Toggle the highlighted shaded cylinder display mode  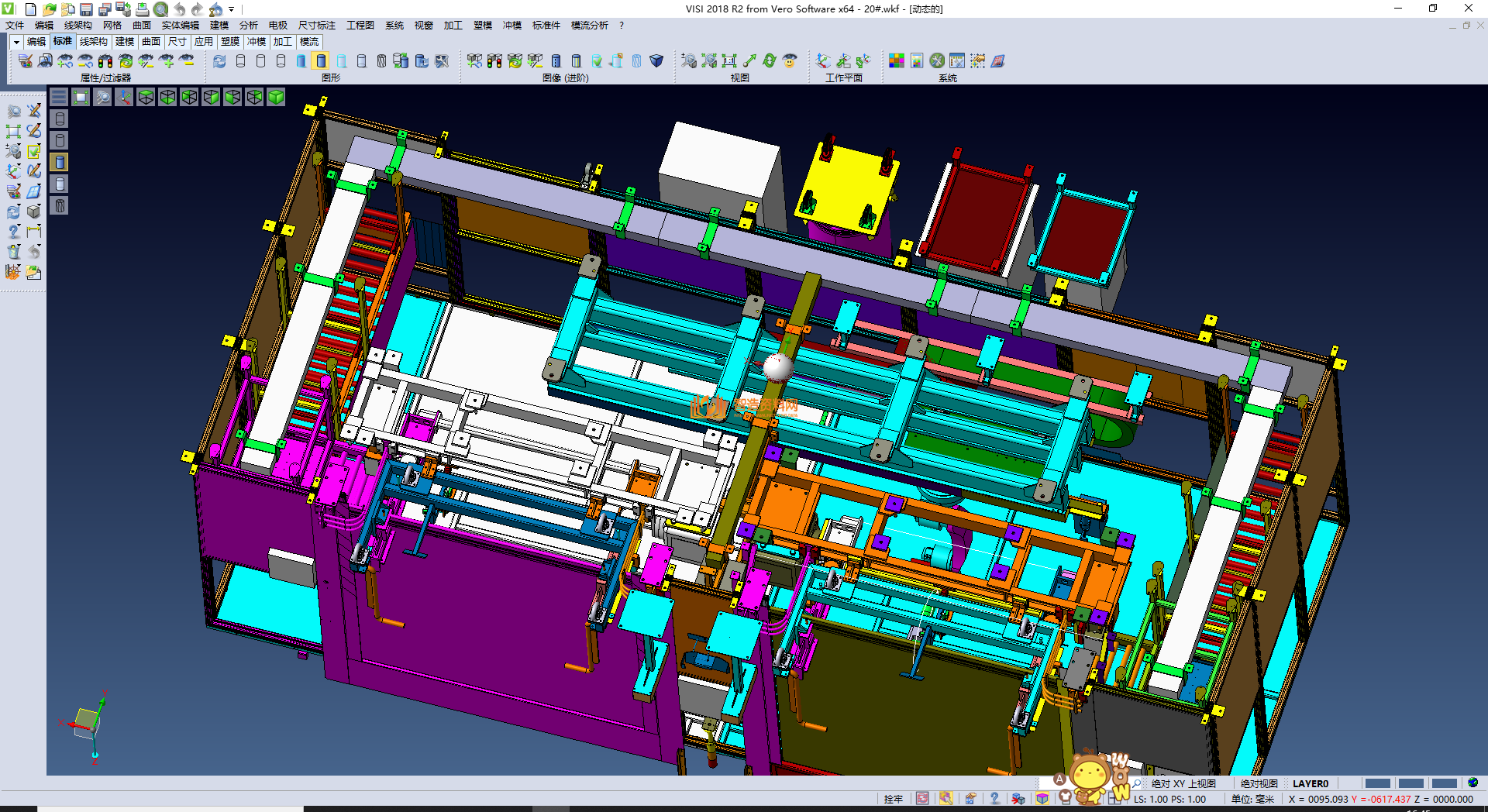tap(321, 60)
